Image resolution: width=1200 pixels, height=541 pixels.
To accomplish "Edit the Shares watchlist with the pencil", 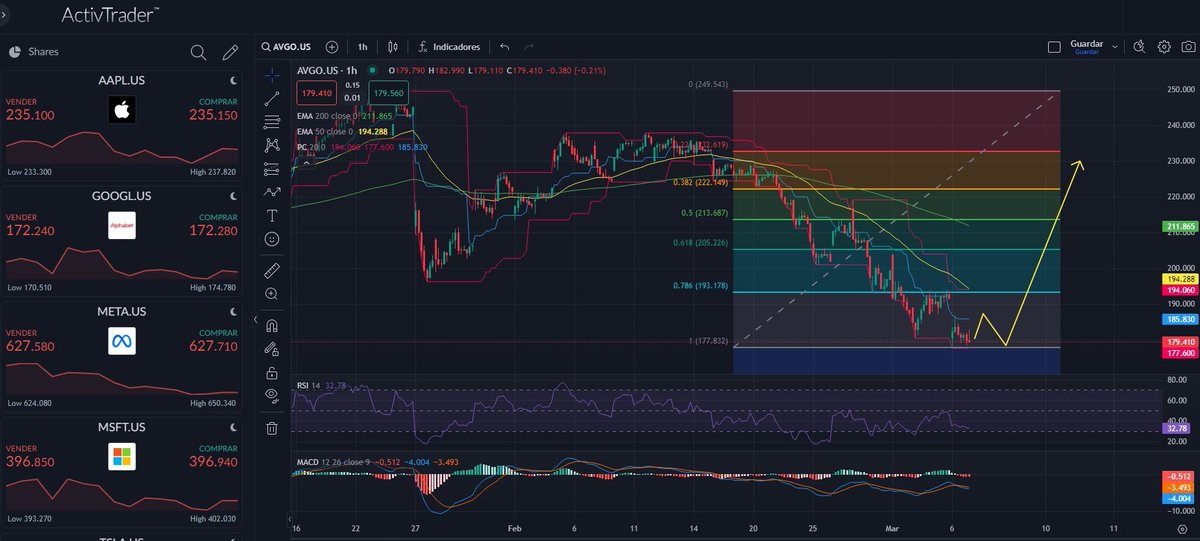I will click(230, 52).
